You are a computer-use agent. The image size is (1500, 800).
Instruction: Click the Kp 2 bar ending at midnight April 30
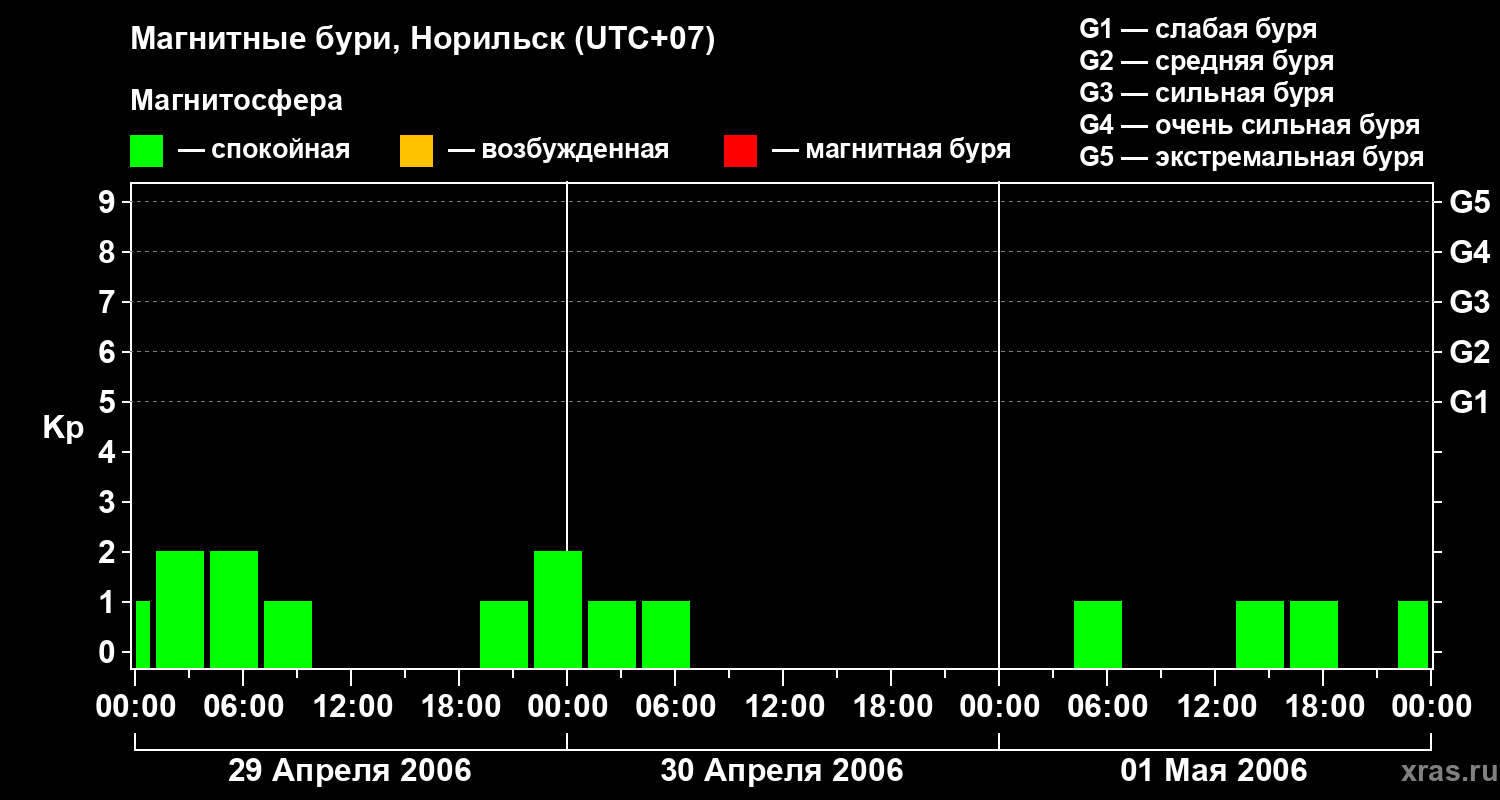558,609
